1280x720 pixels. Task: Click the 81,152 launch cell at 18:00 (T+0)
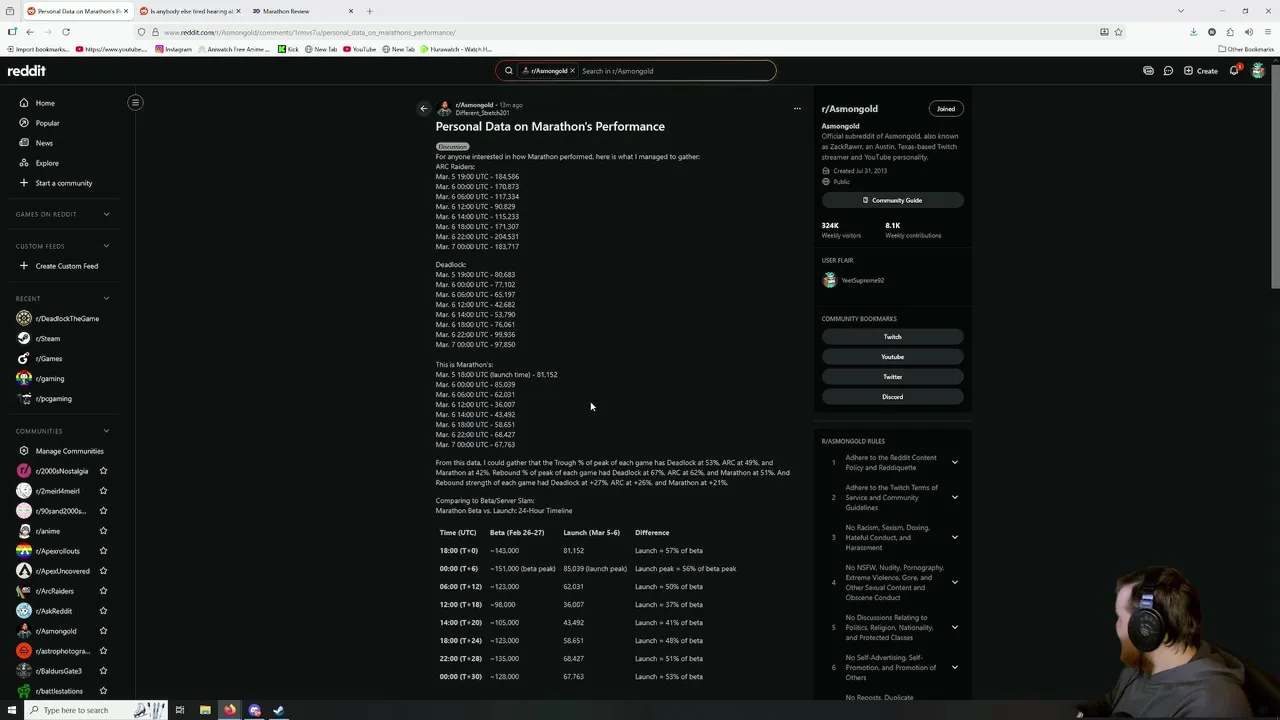[x=573, y=550]
